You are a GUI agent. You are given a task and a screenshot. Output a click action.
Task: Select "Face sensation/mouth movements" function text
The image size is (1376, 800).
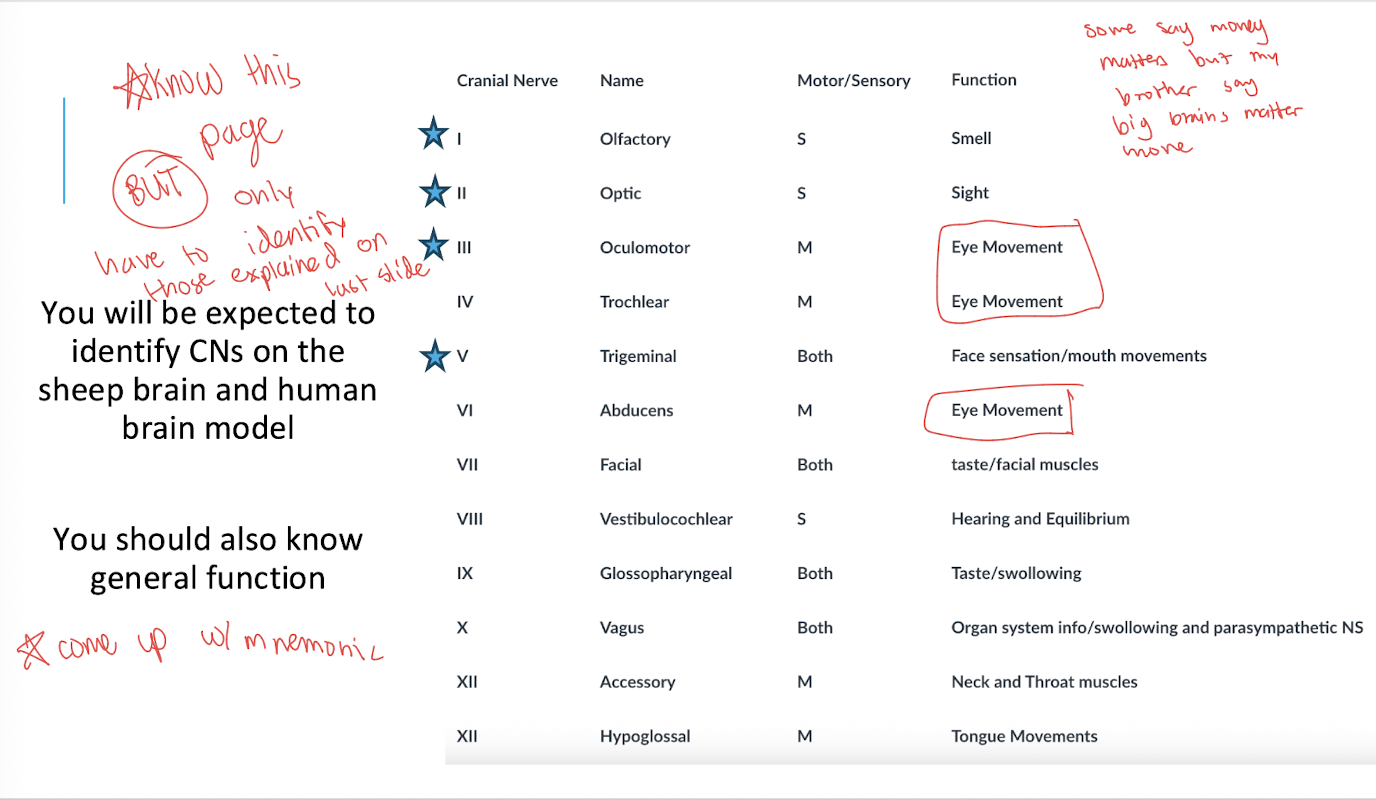click(x=1079, y=355)
